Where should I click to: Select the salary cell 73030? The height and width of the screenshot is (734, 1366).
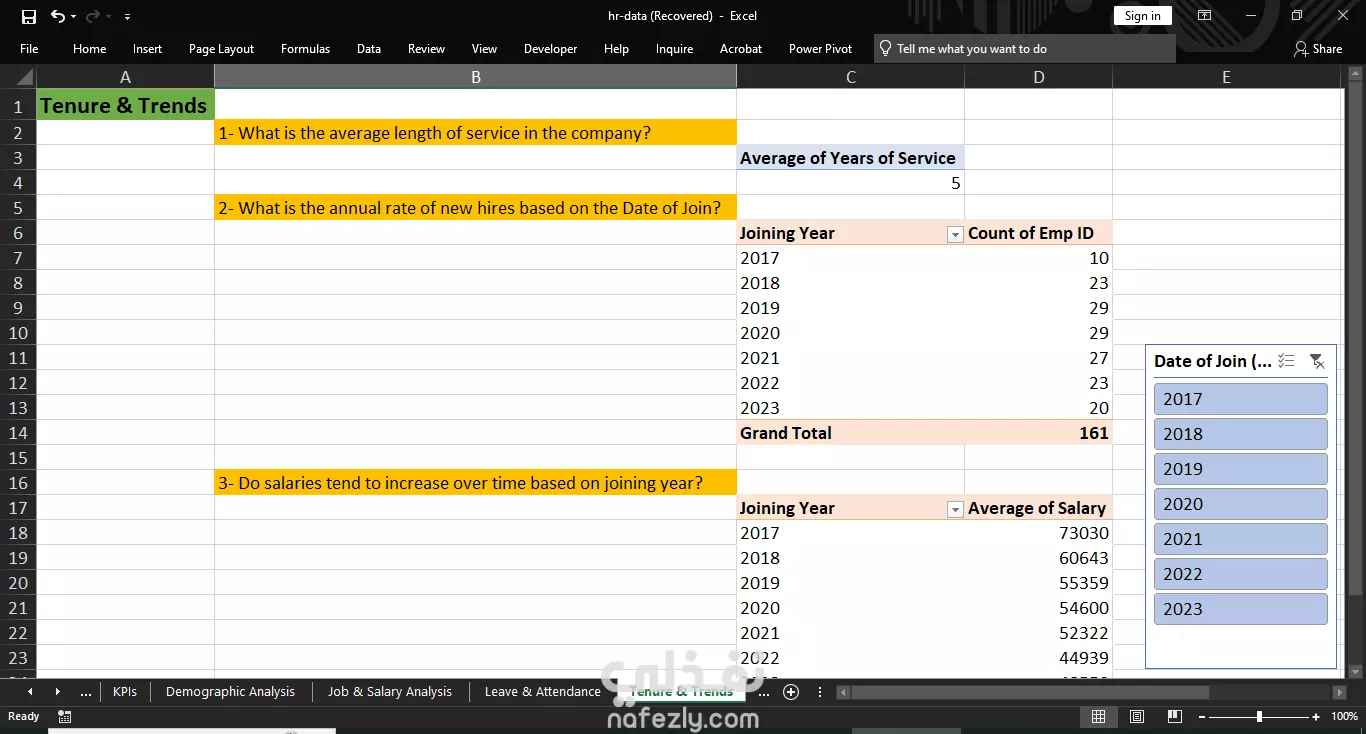1038,533
